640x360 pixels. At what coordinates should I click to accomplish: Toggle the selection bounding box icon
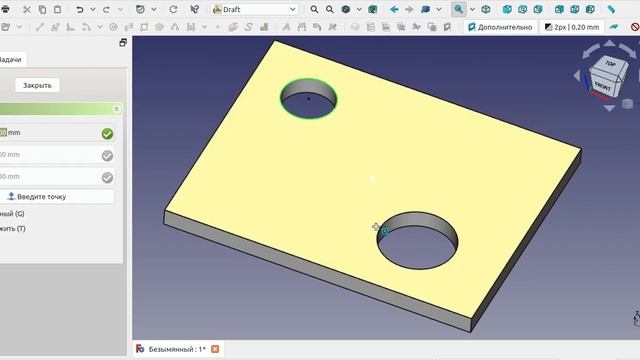372,9
